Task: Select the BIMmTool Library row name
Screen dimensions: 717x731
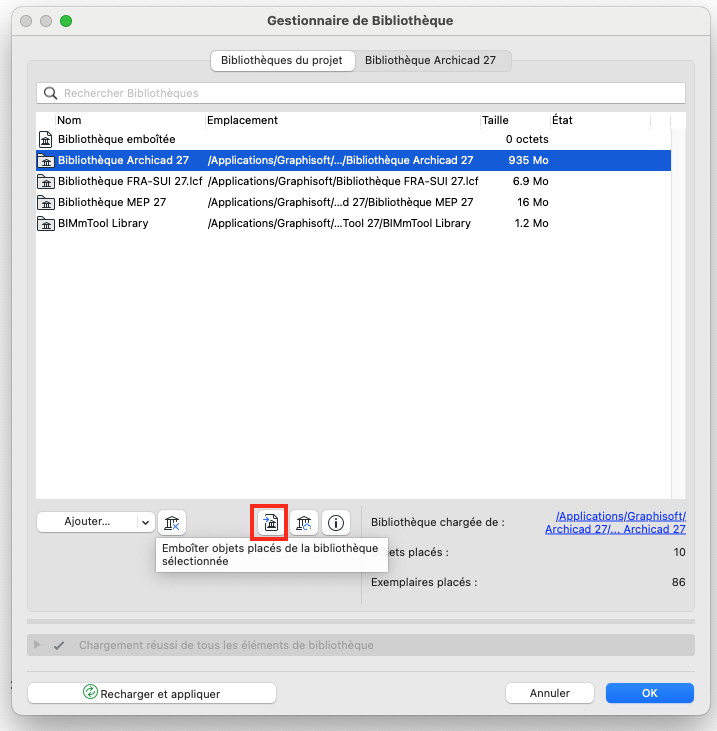Action: click(x=103, y=223)
